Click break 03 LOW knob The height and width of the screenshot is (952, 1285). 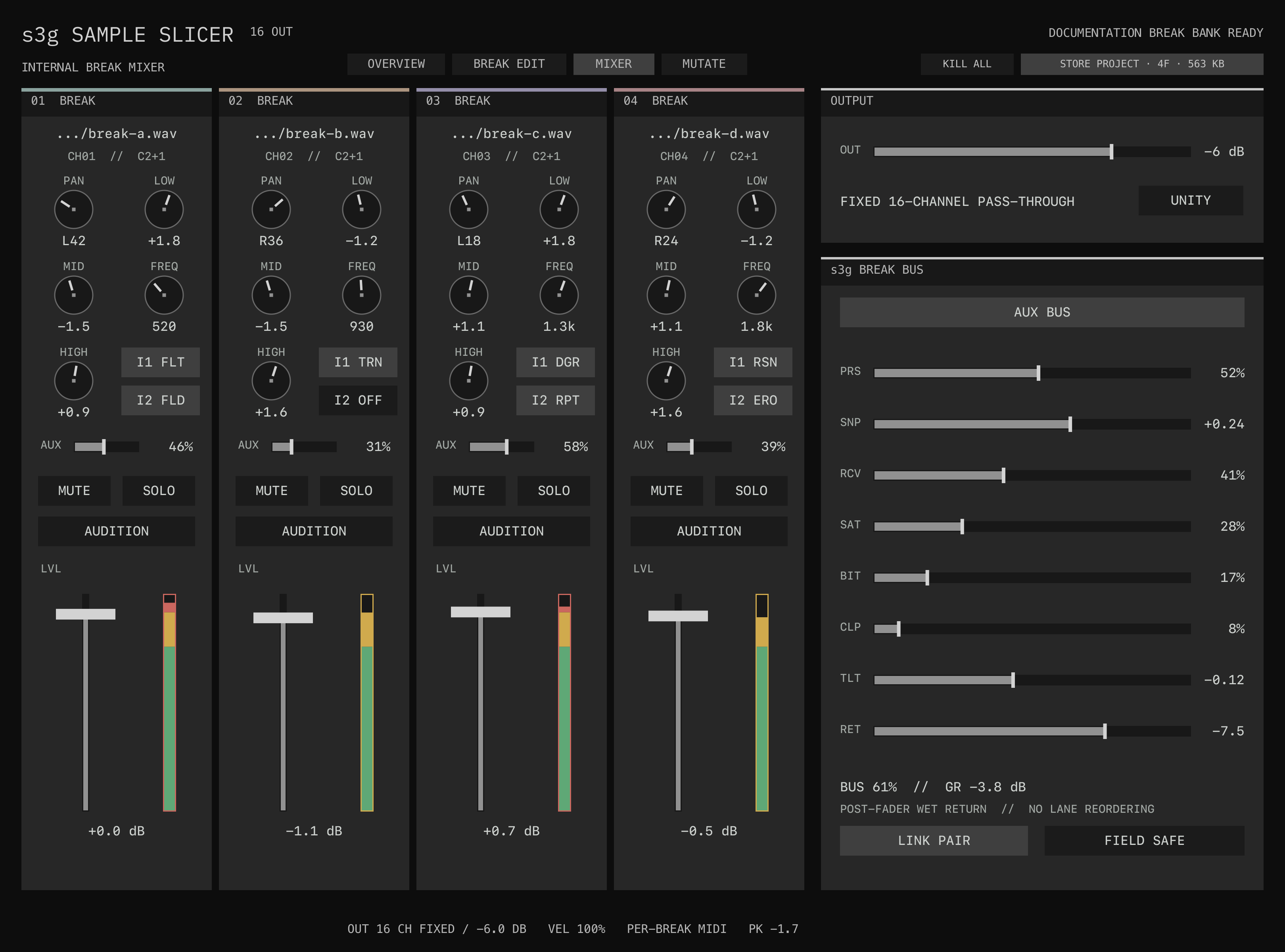click(x=559, y=209)
